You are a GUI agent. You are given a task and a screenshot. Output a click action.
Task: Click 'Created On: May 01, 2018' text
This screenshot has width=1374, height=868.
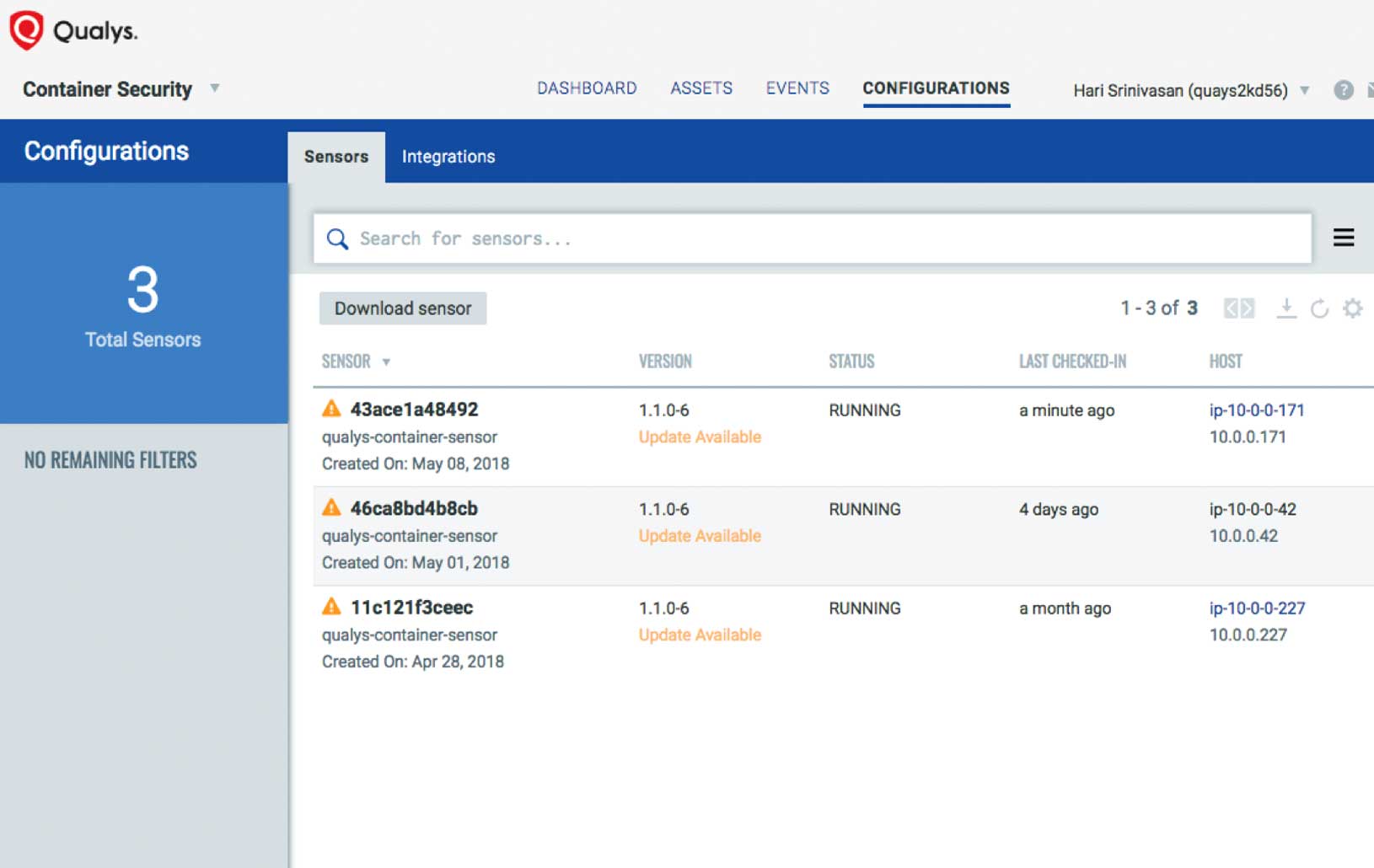pyautogui.click(x=416, y=562)
